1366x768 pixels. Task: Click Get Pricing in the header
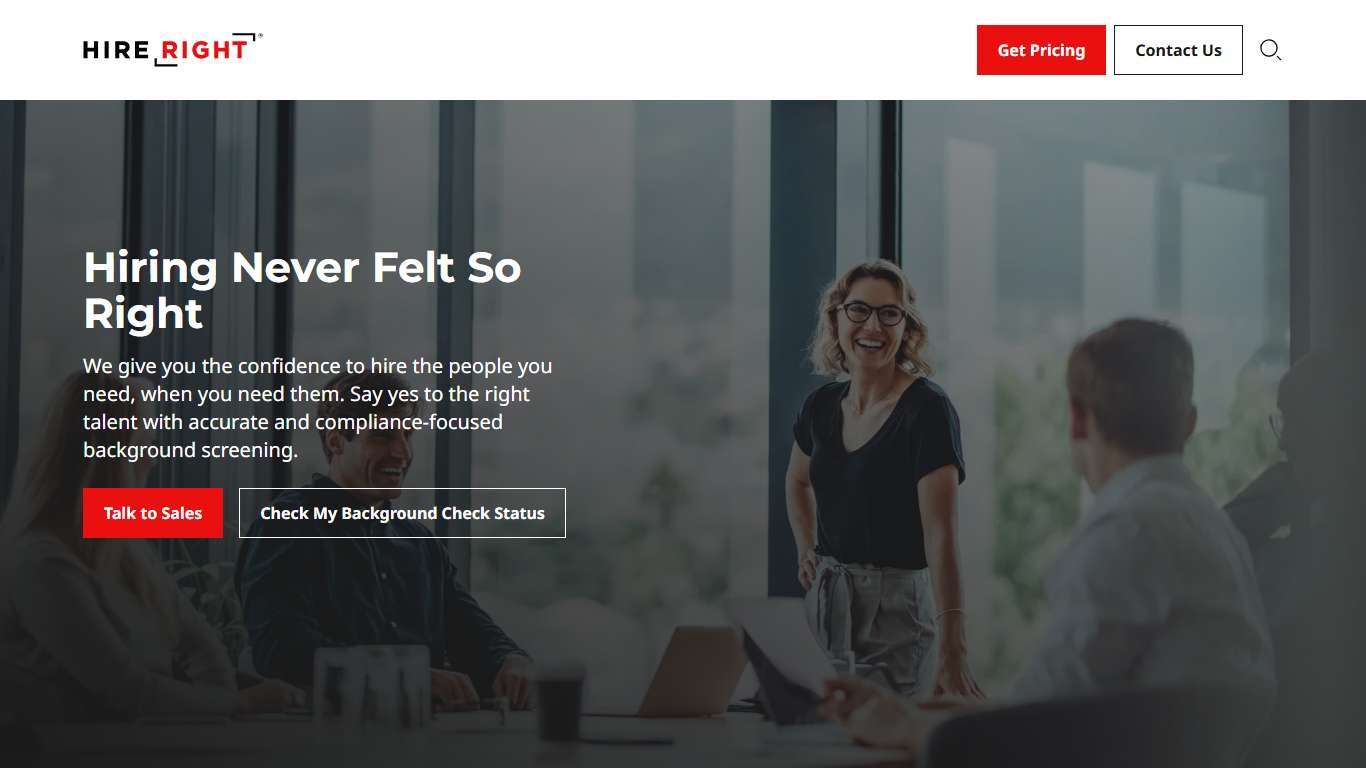(1041, 50)
